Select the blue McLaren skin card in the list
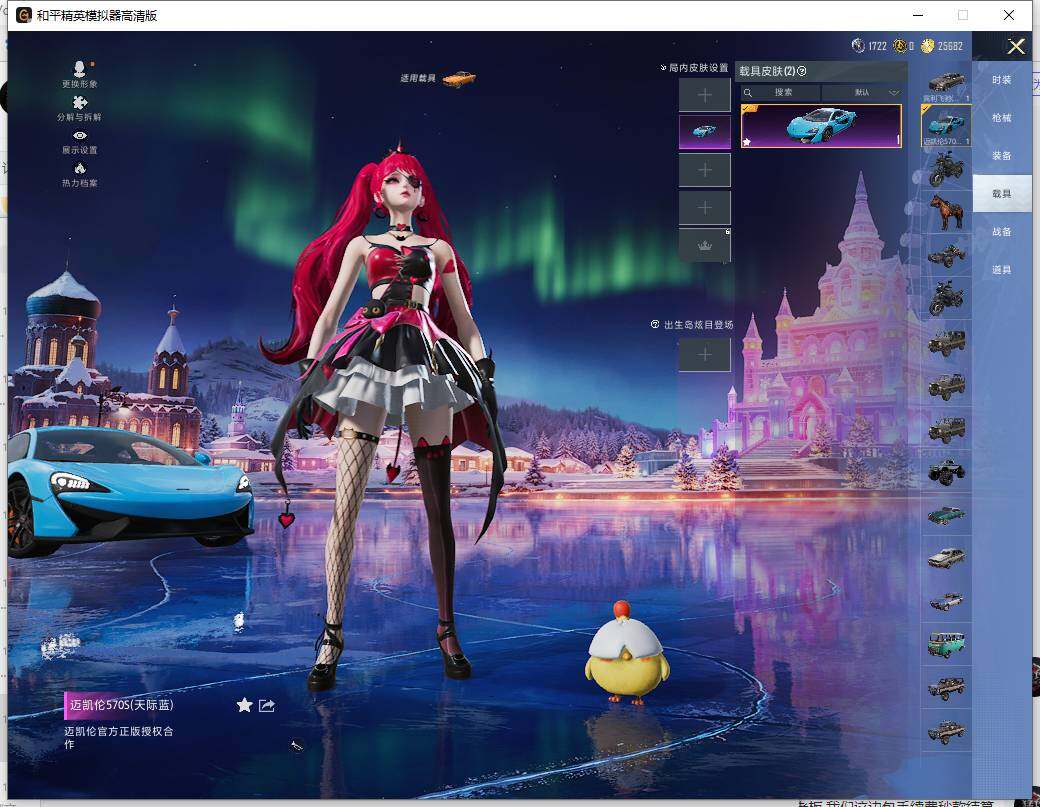 [x=821, y=125]
